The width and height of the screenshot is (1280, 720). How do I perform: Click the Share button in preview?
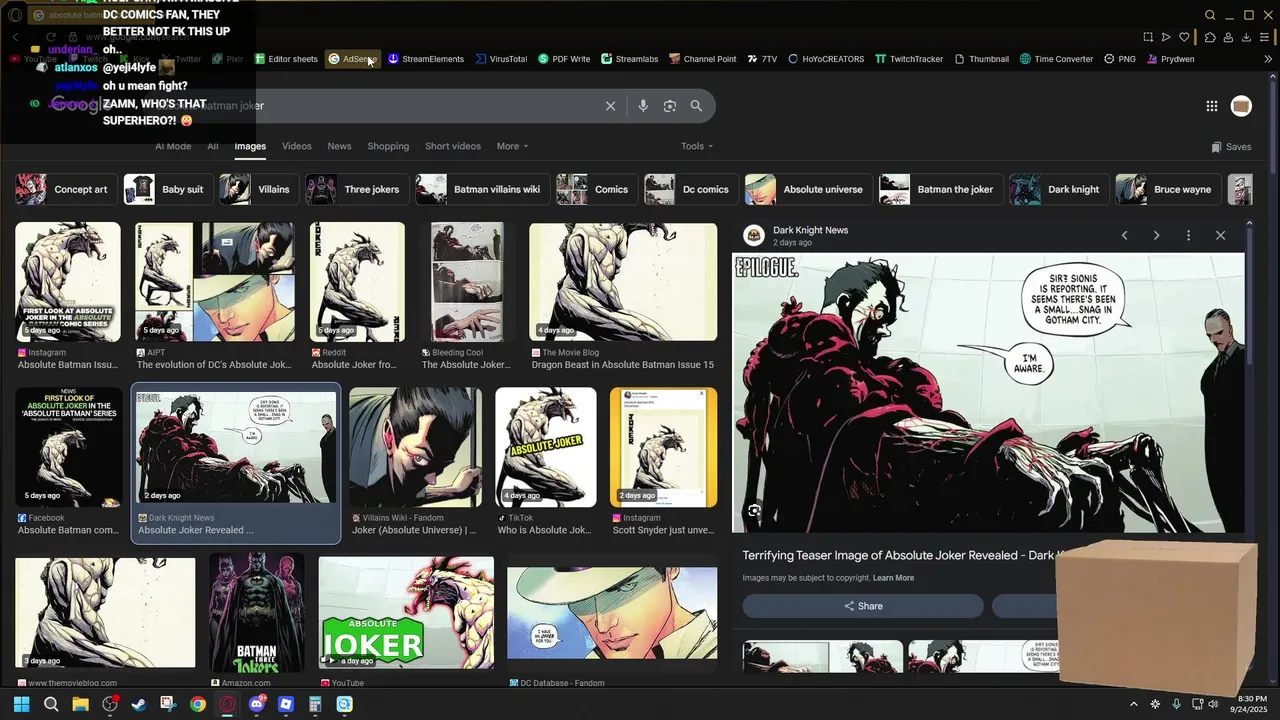pyautogui.click(x=863, y=606)
